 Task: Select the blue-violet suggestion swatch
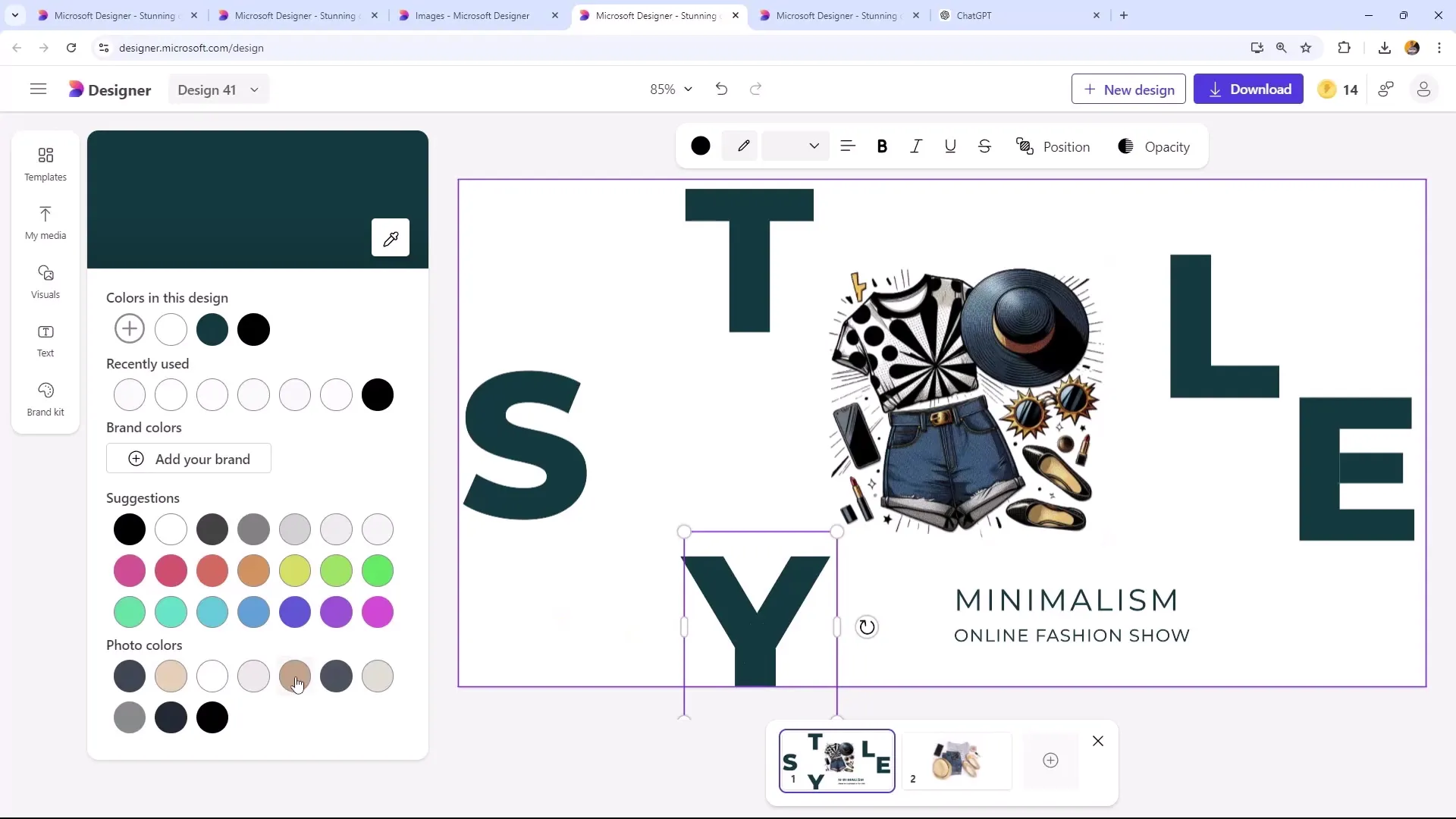pos(295,612)
